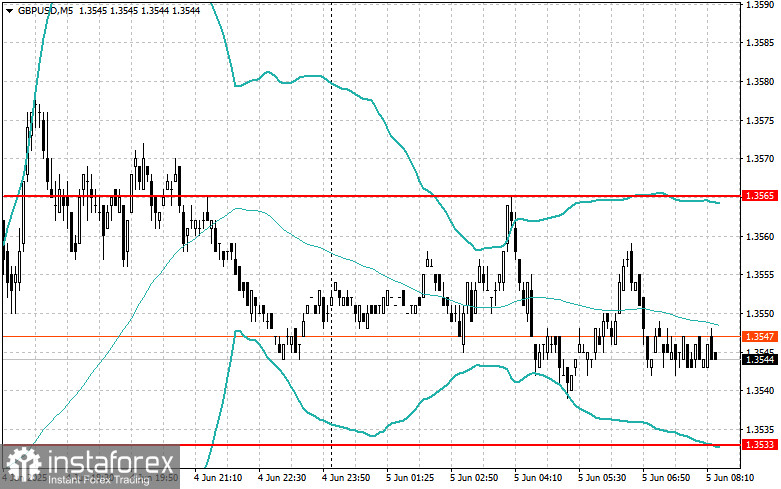Click the 4 Jun 21:10 time label
The height and width of the screenshot is (489, 781).
point(218,478)
